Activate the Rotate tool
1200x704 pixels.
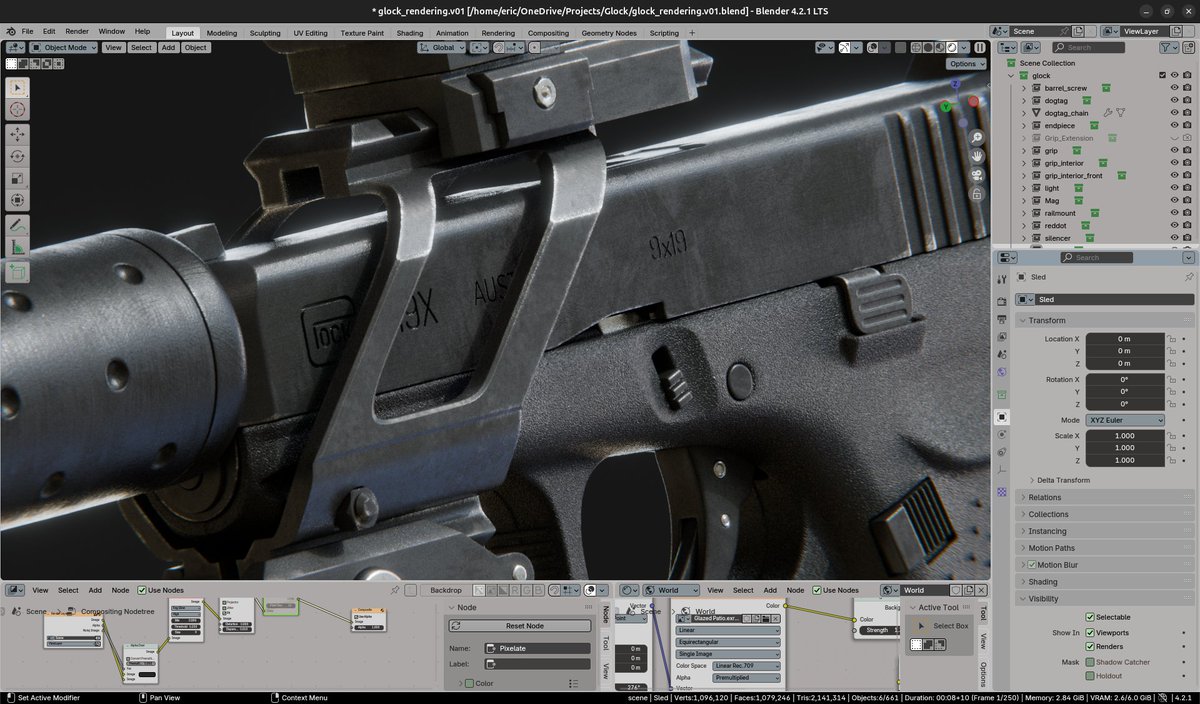18,156
